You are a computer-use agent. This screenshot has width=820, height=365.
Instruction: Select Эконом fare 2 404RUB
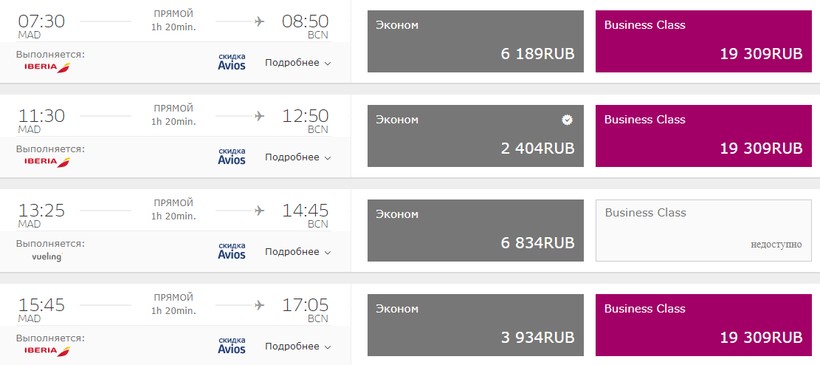pyautogui.click(x=475, y=136)
